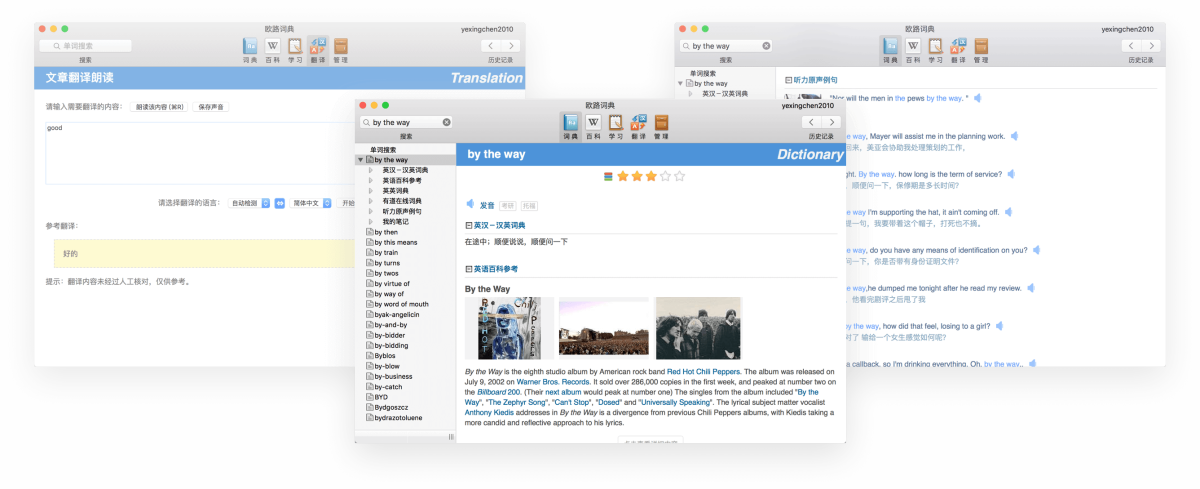Screen dimensions: 1200x489
Task: Swap languages button in Translation window
Action: pos(280,203)
